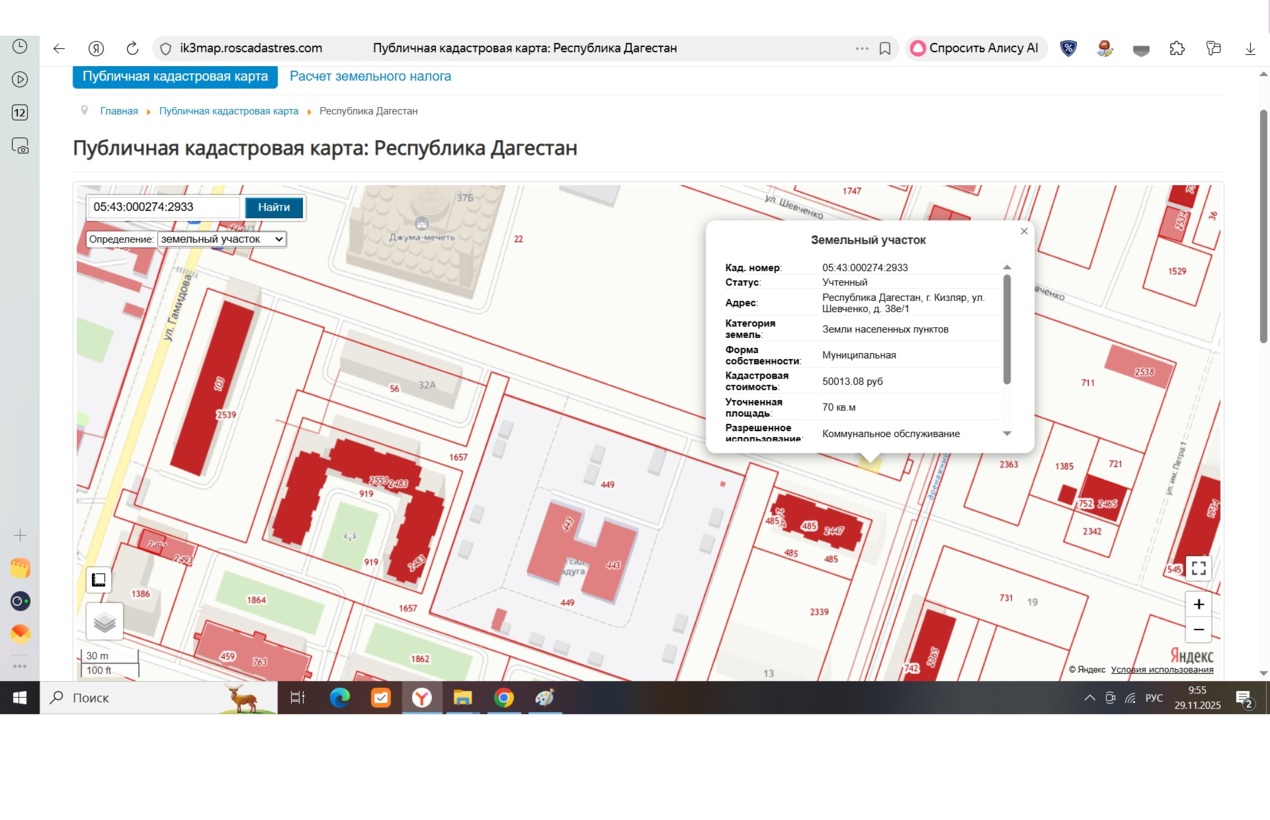The width and height of the screenshot is (1270, 820).
Task: Show hidden system tray icons chevron
Action: [1090, 698]
